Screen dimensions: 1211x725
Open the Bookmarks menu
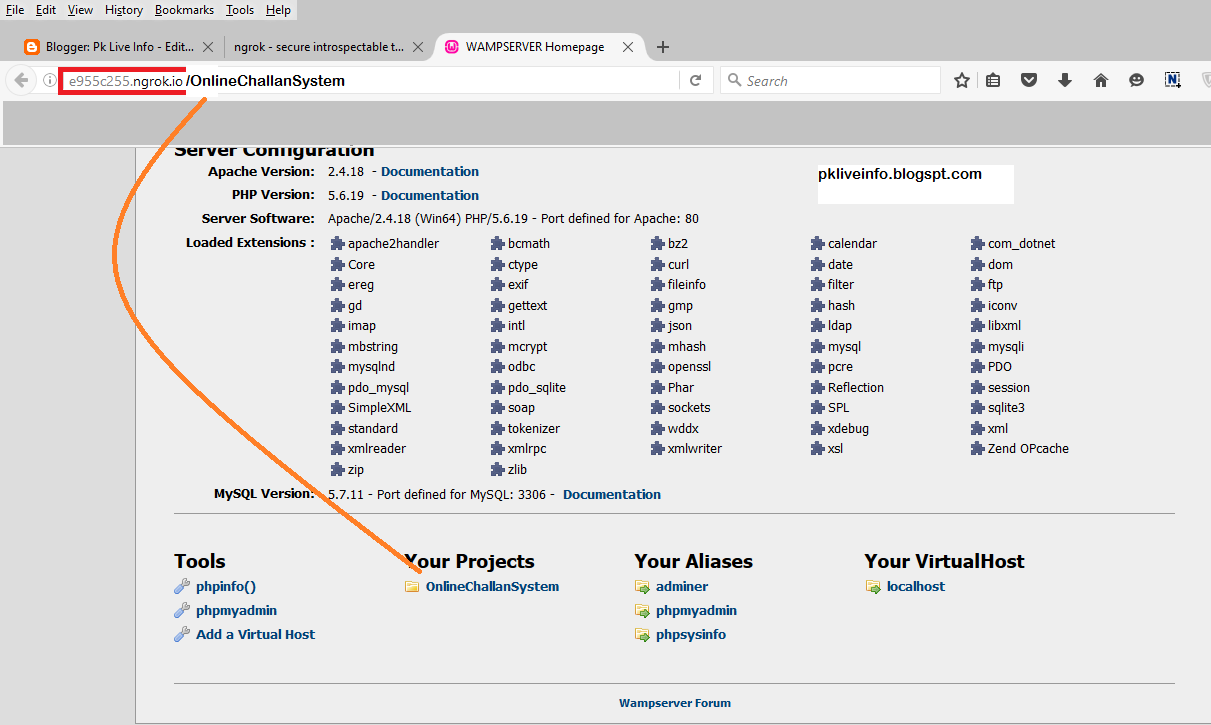[x=184, y=10]
